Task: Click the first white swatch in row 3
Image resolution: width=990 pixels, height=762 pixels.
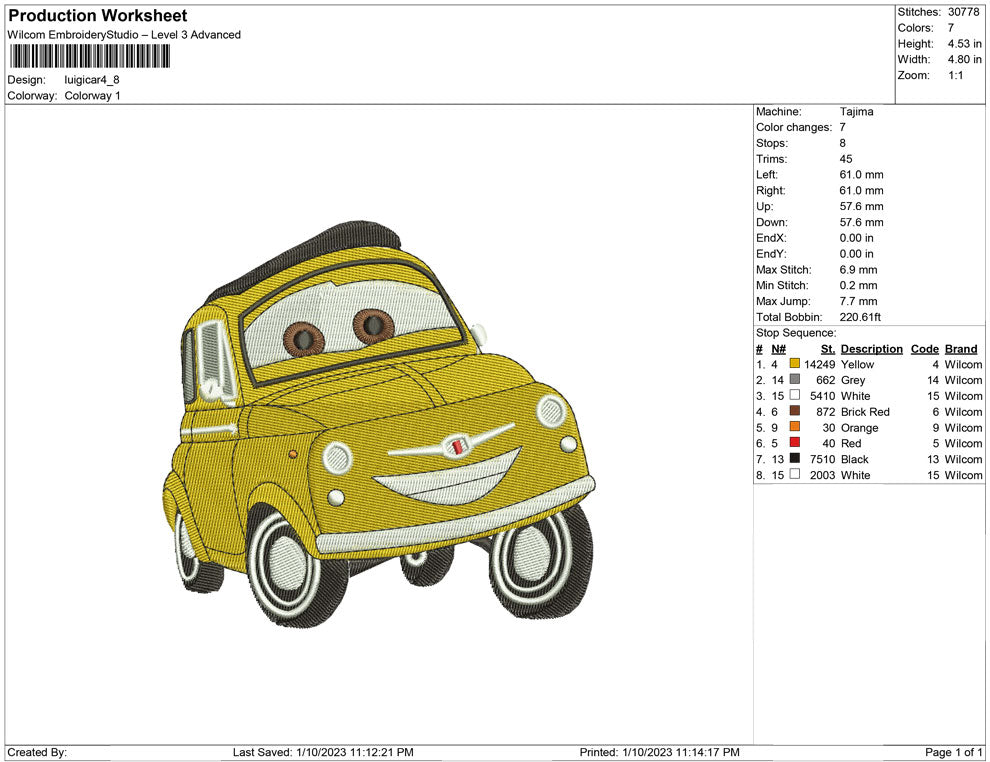Action: pos(795,396)
